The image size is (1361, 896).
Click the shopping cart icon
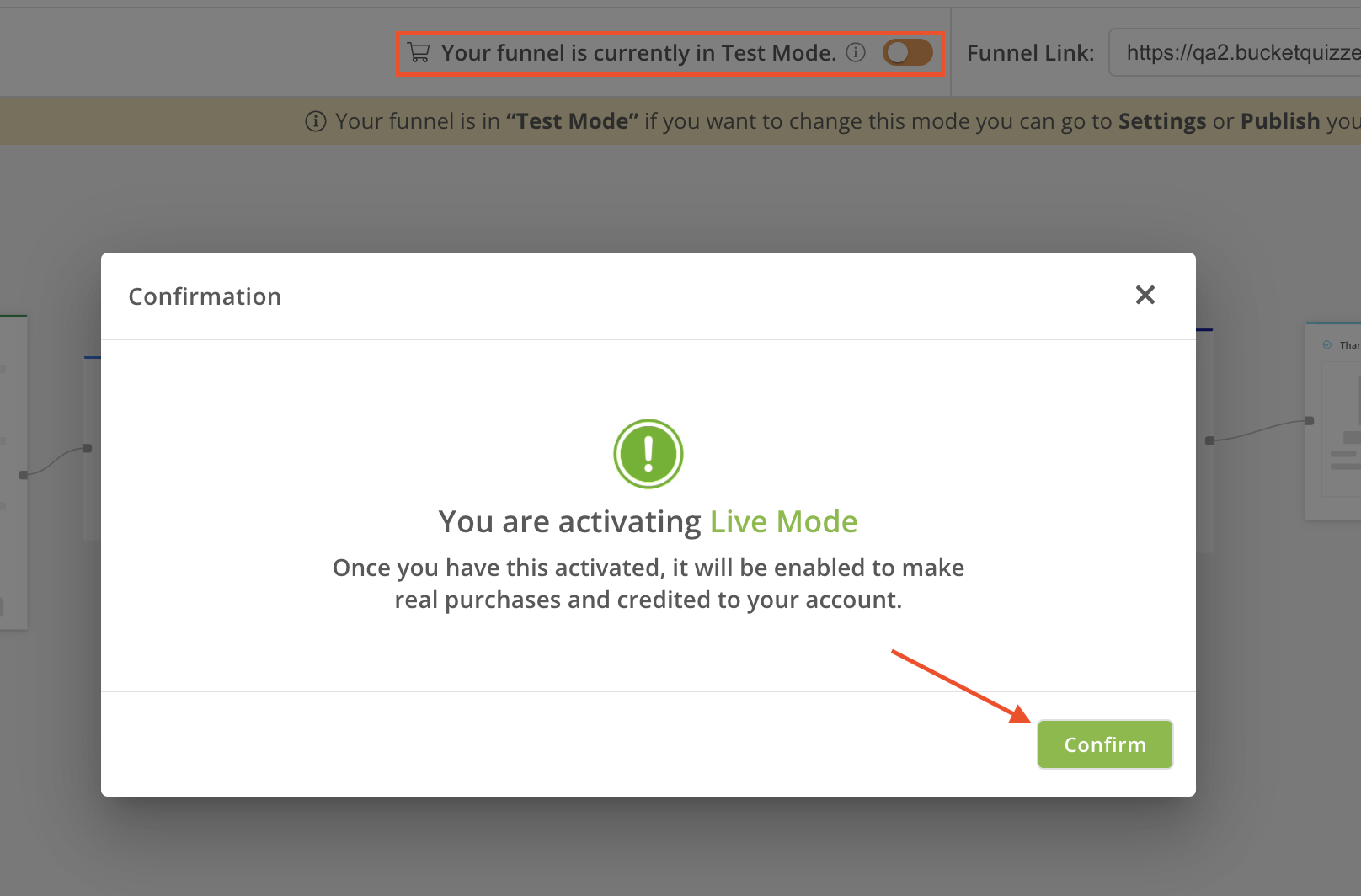419,52
